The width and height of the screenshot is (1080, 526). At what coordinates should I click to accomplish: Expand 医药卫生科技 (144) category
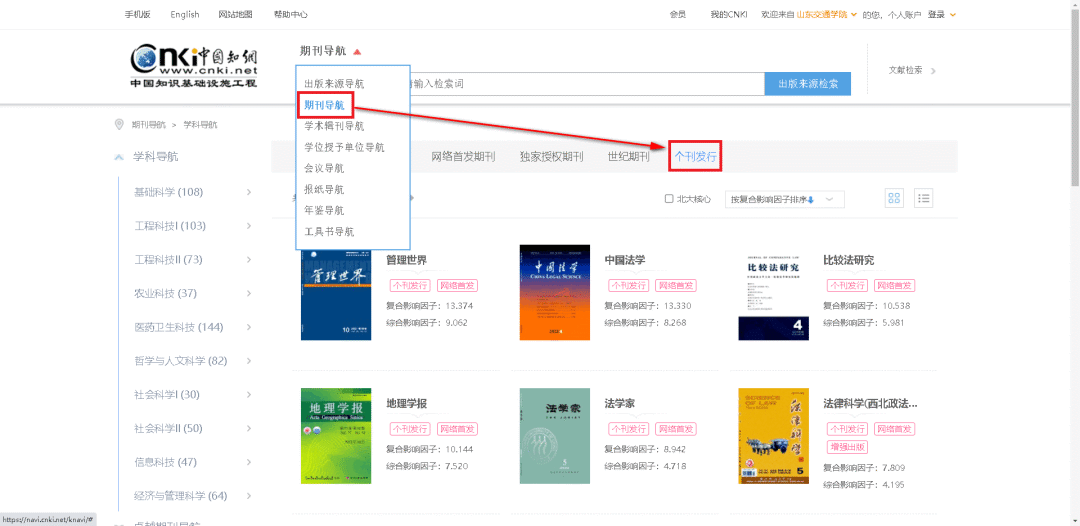[x=249, y=327]
